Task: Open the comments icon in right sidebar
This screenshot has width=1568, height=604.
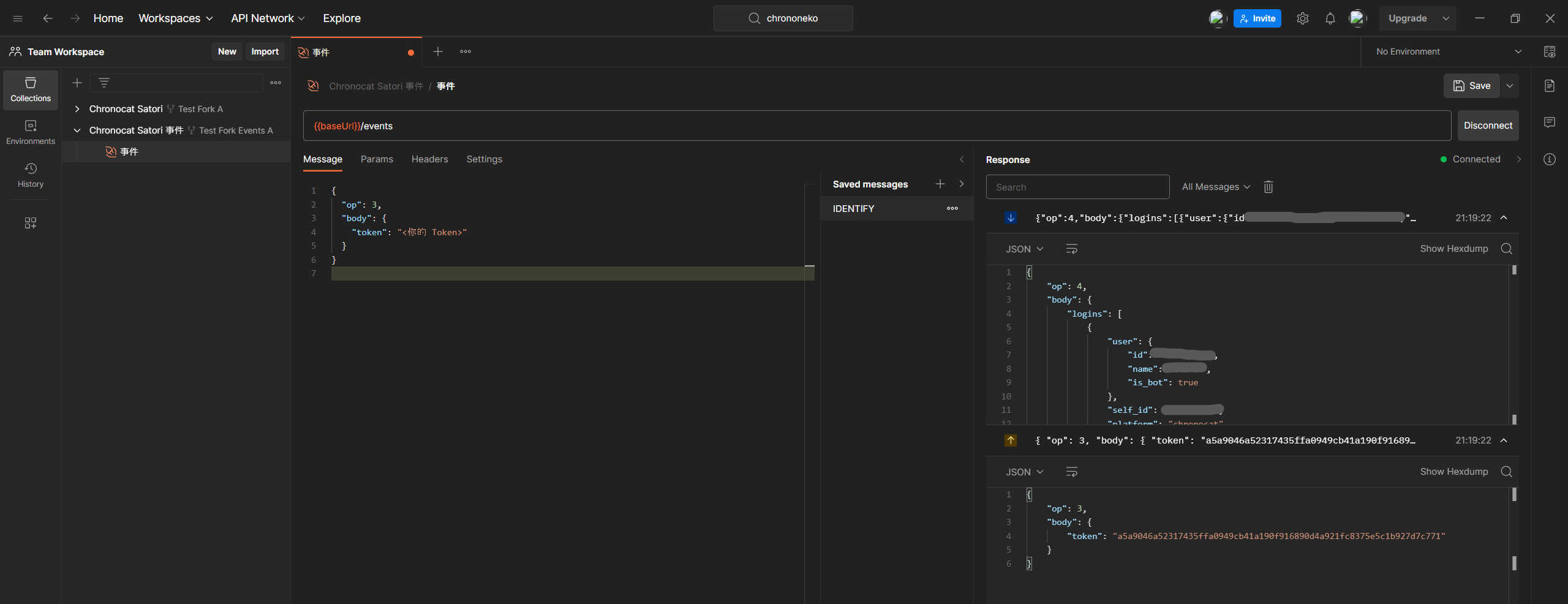Action: point(1550,123)
